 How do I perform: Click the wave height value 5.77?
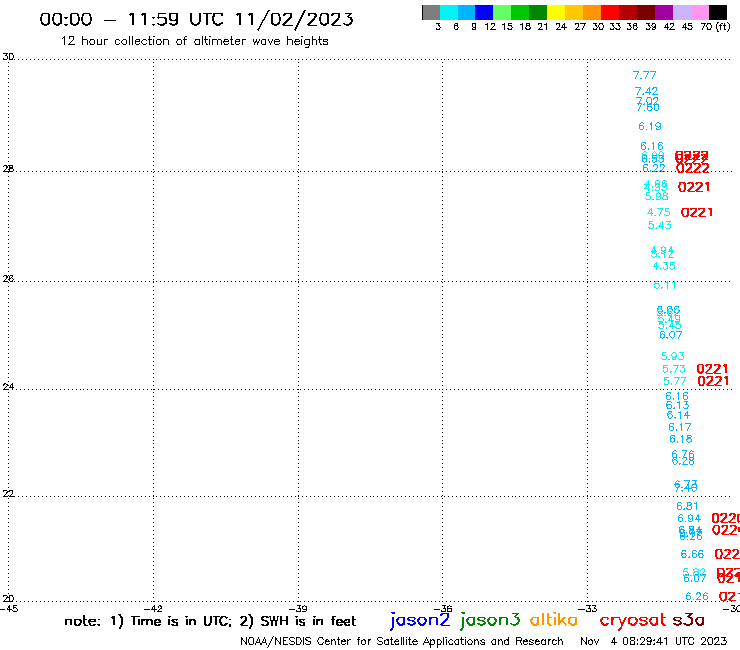(x=674, y=381)
